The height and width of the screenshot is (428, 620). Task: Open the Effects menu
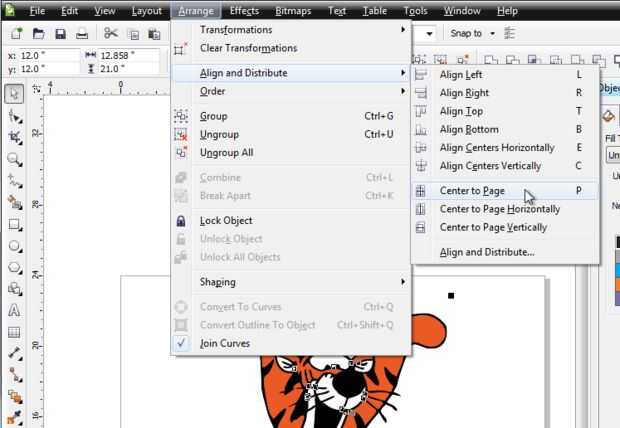(244, 11)
